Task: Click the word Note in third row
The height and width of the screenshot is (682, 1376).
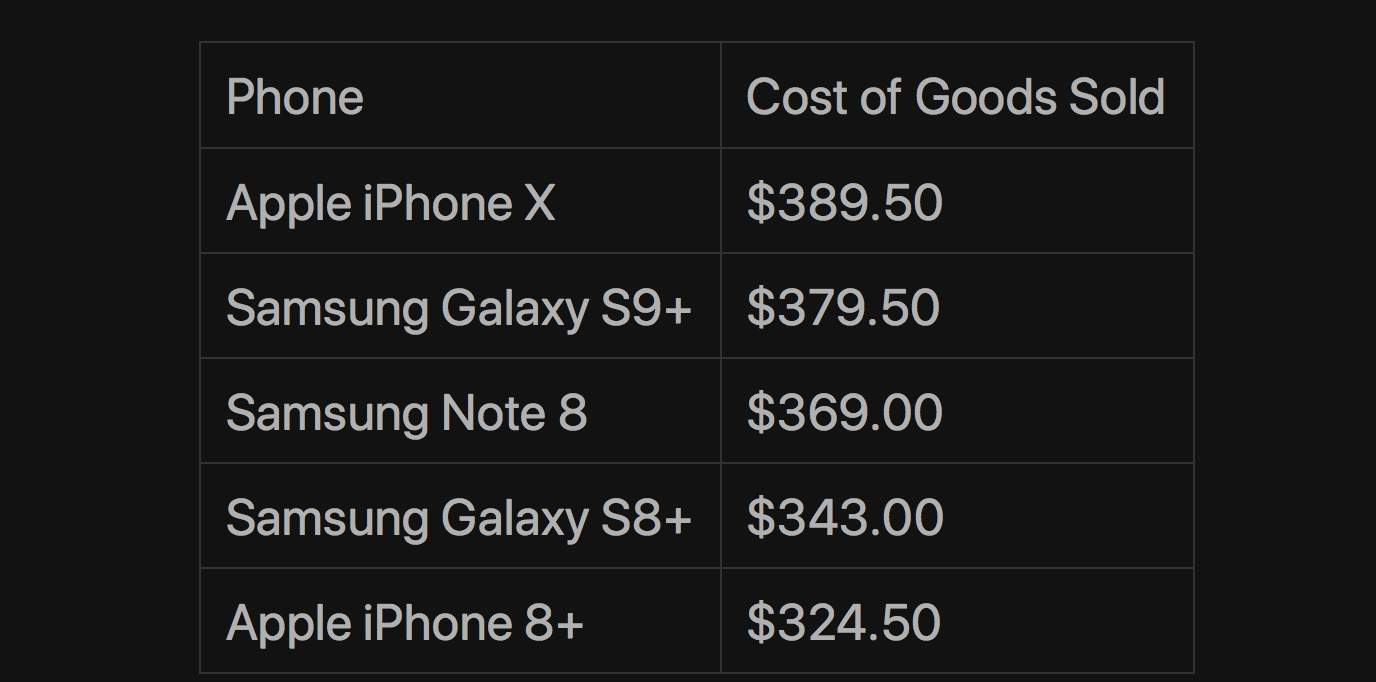Action: 493,413
